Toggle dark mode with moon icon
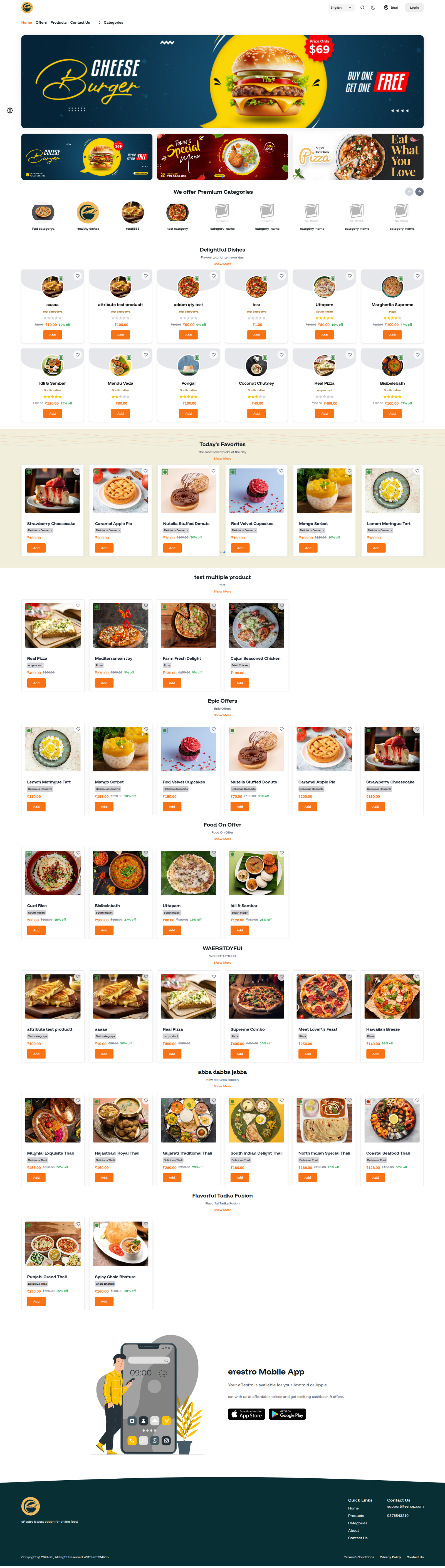The height and width of the screenshot is (1568, 445). pos(373,8)
